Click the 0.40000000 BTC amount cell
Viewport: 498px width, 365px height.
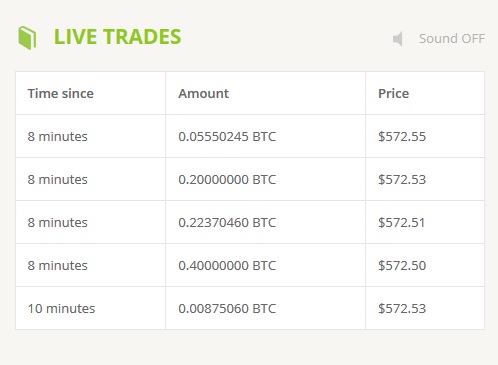(265, 265)
